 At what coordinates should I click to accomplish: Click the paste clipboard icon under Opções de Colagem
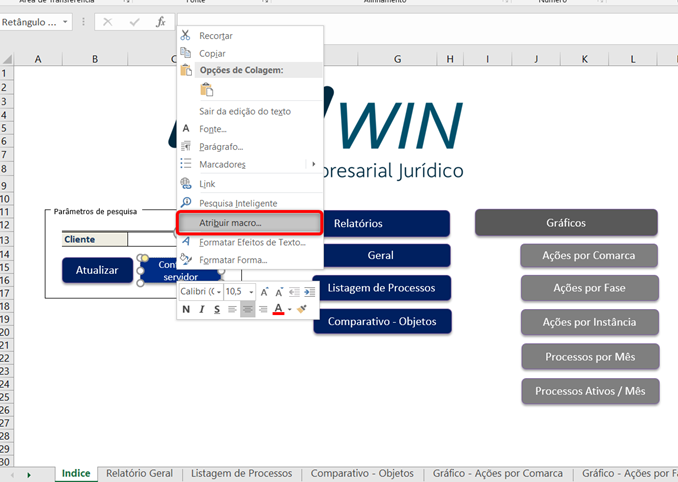[x=207, y=89]
